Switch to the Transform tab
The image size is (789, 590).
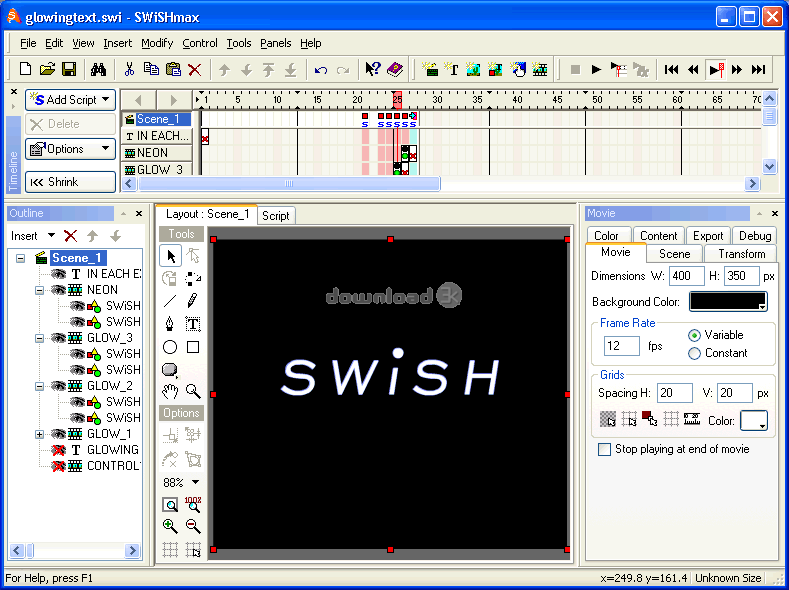(x=741, y=254)
